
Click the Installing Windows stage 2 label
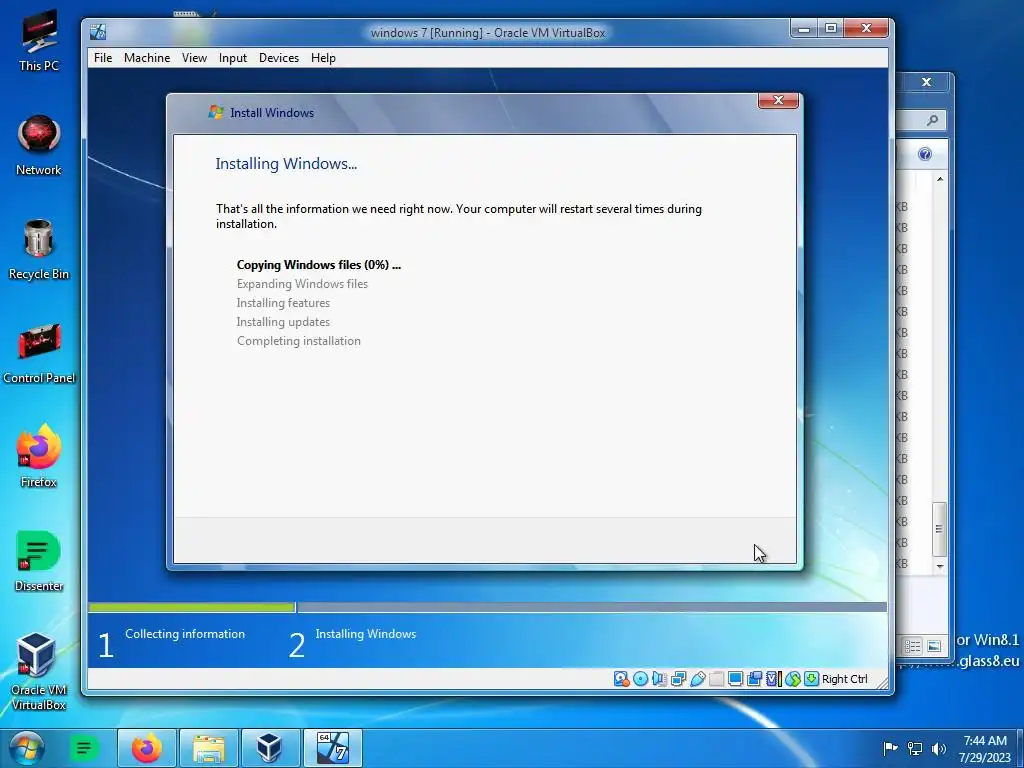click(x=366, y=634)
